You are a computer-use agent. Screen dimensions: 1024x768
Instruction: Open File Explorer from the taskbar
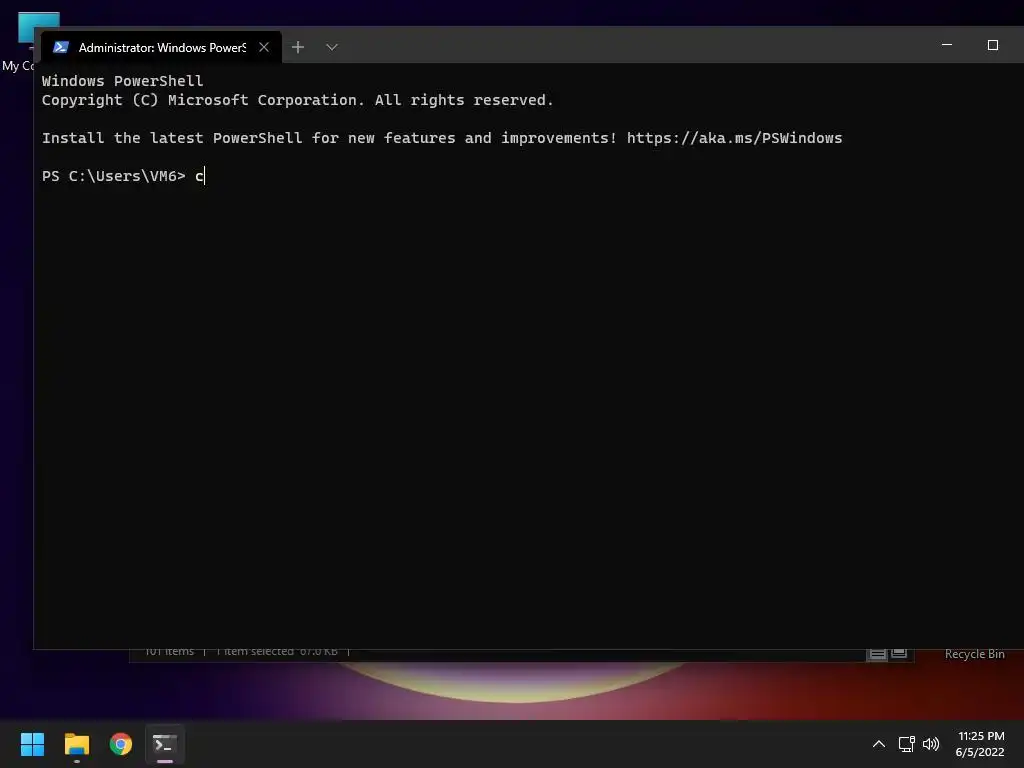pyautogui.click(x=76, y=744)
